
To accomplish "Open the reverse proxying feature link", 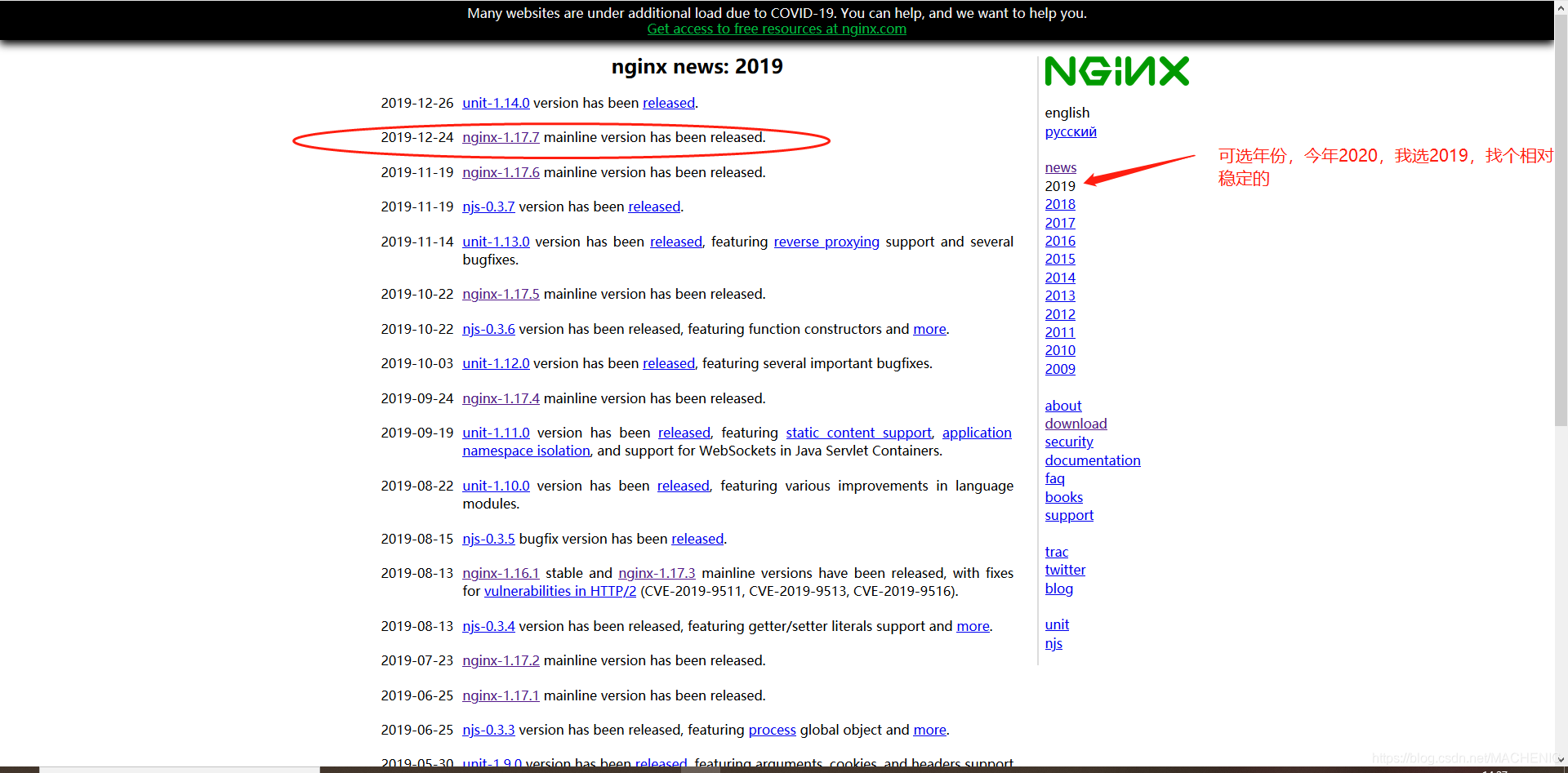I will click(826, 242).
